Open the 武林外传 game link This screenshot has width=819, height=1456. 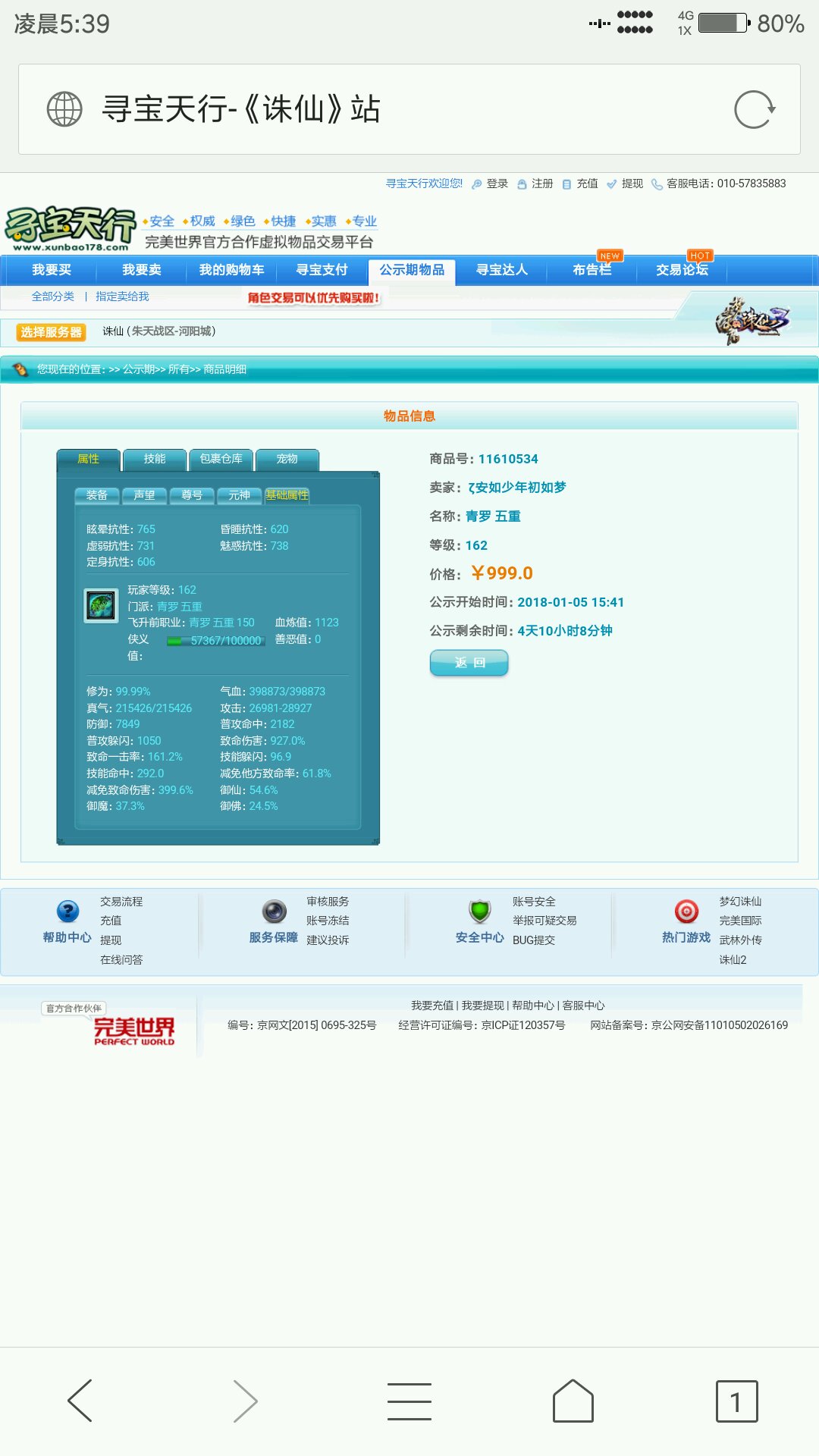(740, 940)
